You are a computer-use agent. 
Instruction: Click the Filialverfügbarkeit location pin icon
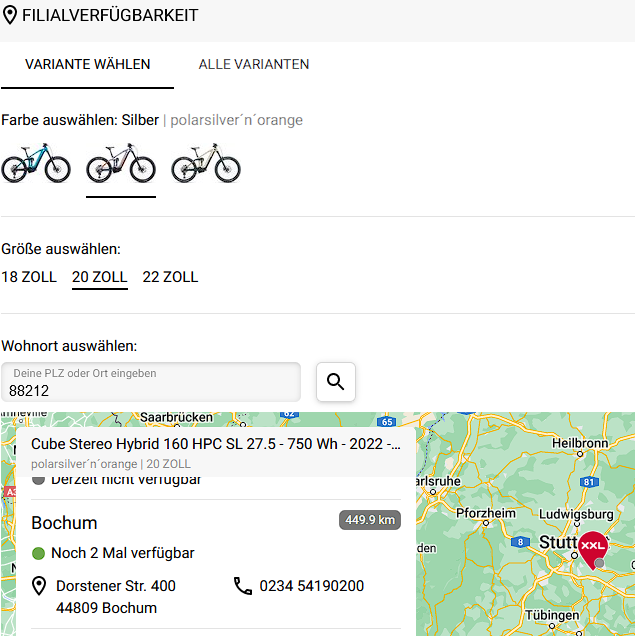coord(10,16)
